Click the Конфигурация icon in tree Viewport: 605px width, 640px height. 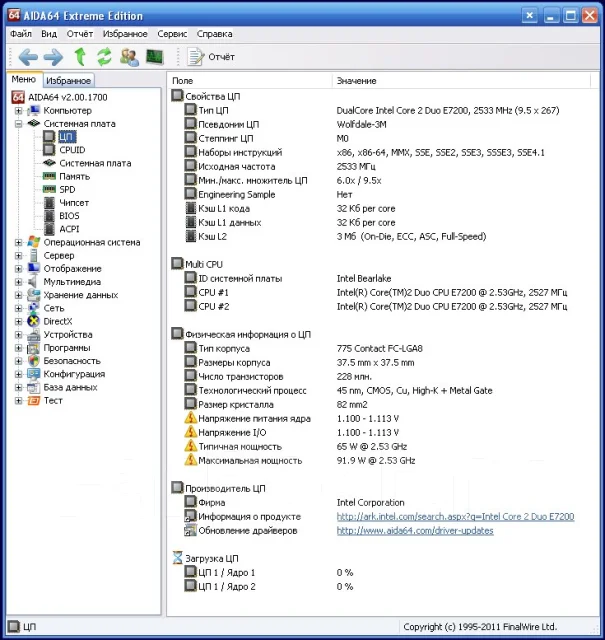point(33,374)
